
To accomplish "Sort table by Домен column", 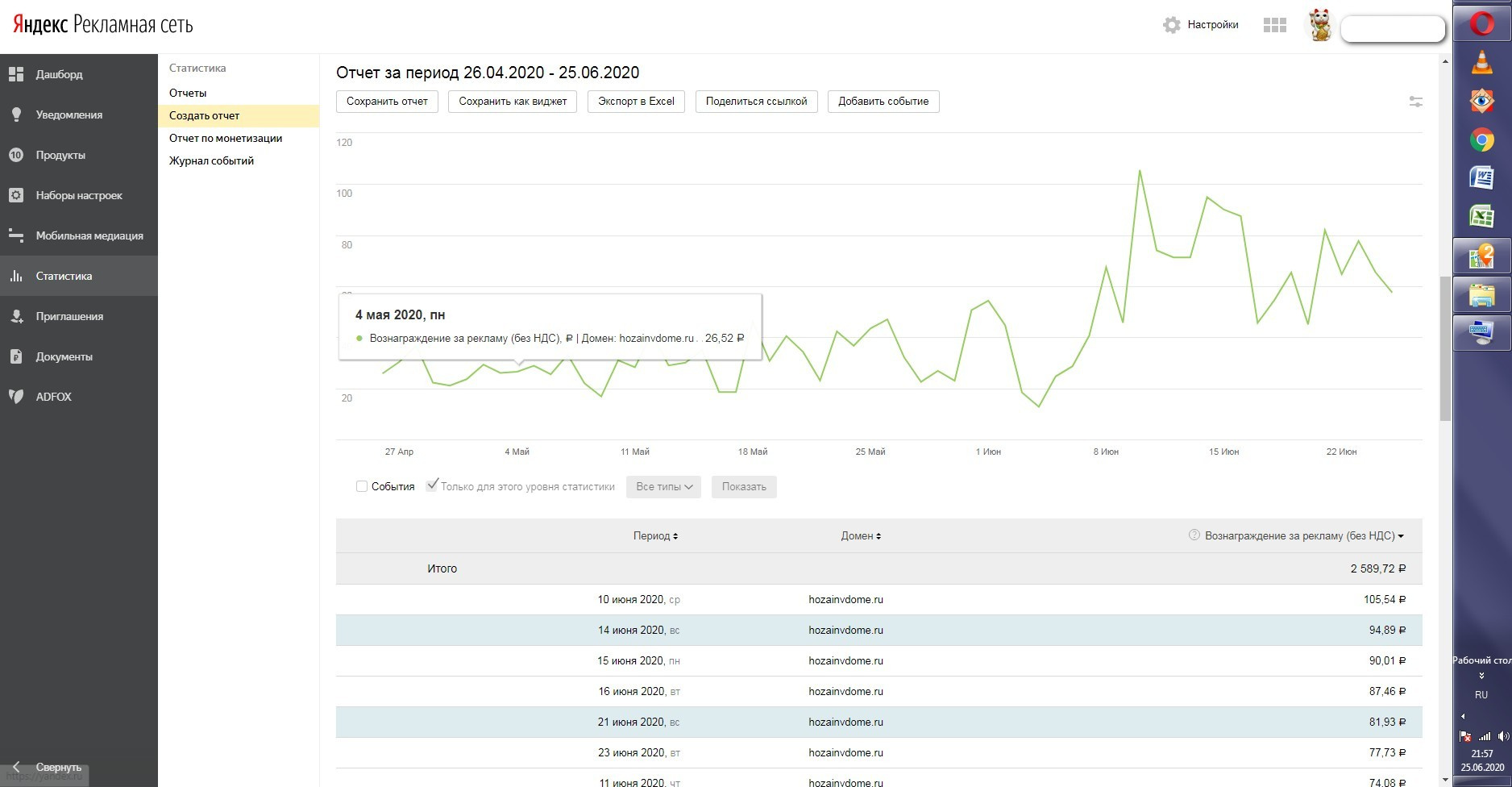I will [861, 536].
